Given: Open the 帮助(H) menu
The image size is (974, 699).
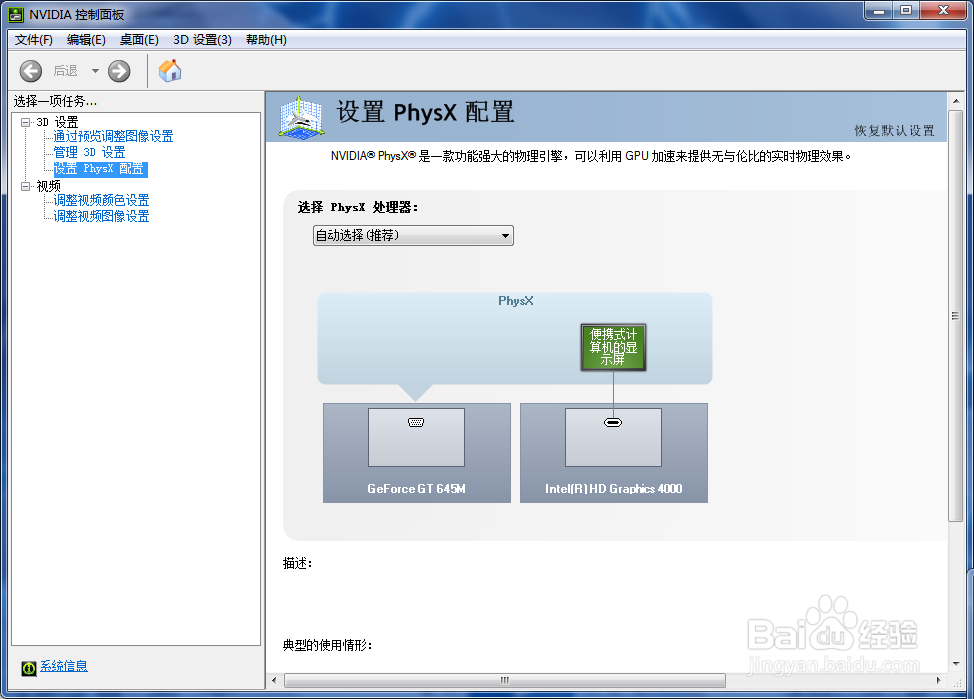Looking at the screenshot, I should pos(266,40).
